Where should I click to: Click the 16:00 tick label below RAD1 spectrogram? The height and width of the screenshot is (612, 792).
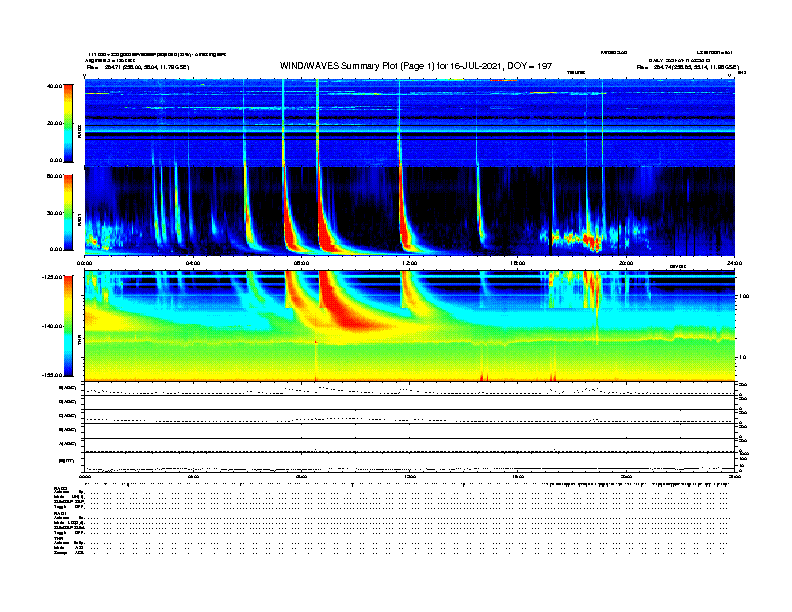(518, 263)
